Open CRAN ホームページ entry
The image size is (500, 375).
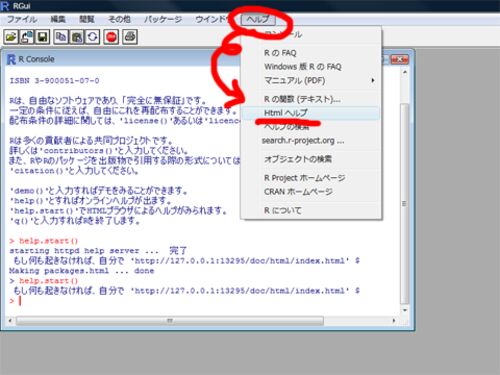311,192
